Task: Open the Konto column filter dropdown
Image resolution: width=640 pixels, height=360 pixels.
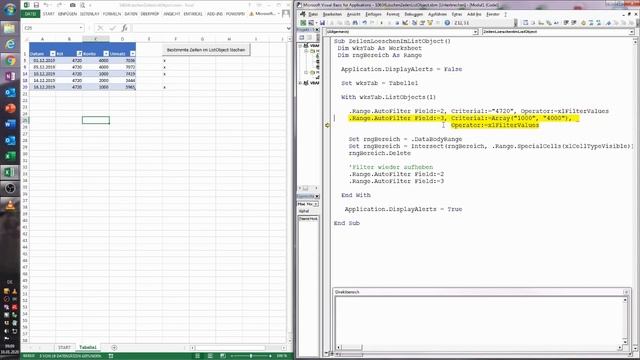Action: (x=106, y=53)
